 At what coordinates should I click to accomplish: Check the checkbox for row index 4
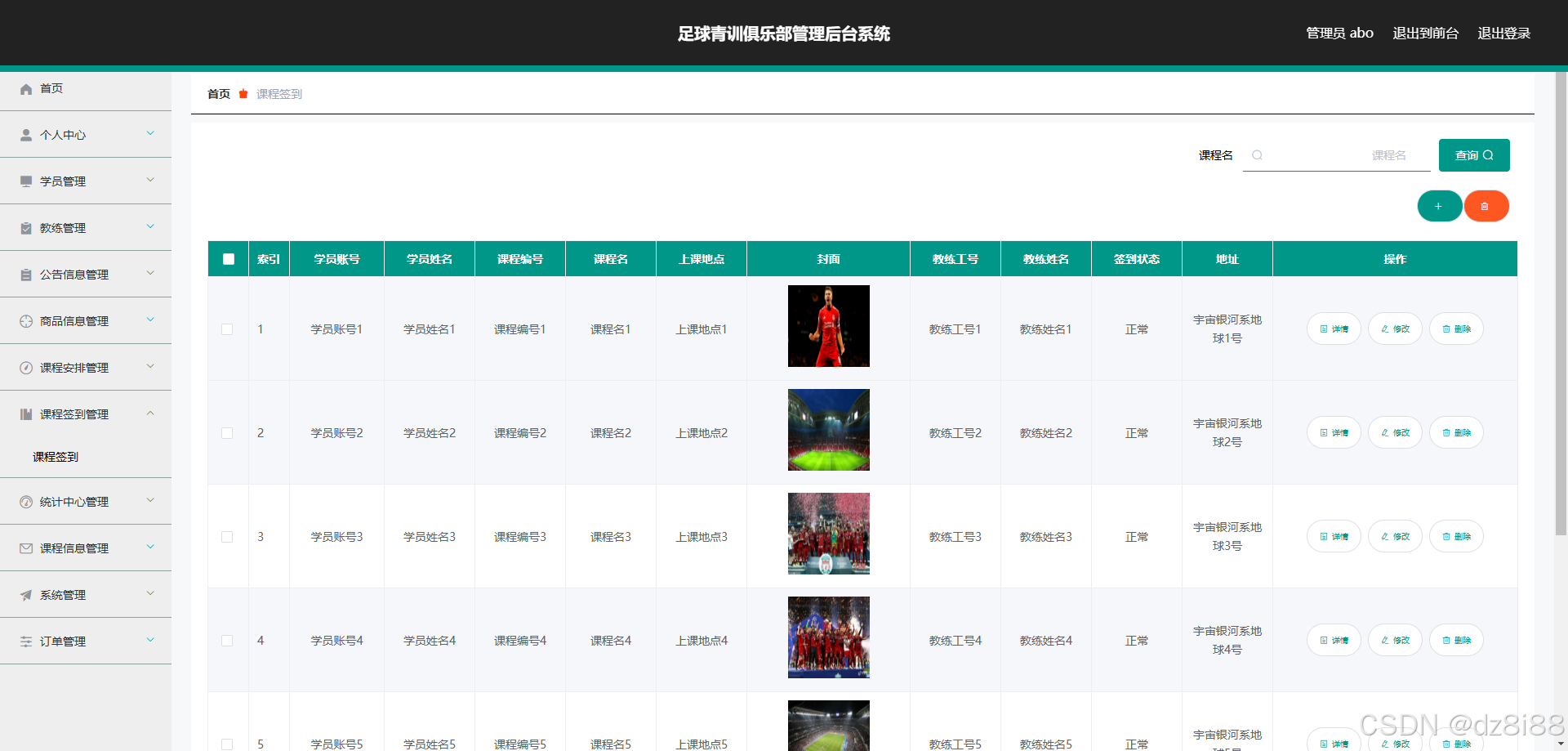pos(228,641)
